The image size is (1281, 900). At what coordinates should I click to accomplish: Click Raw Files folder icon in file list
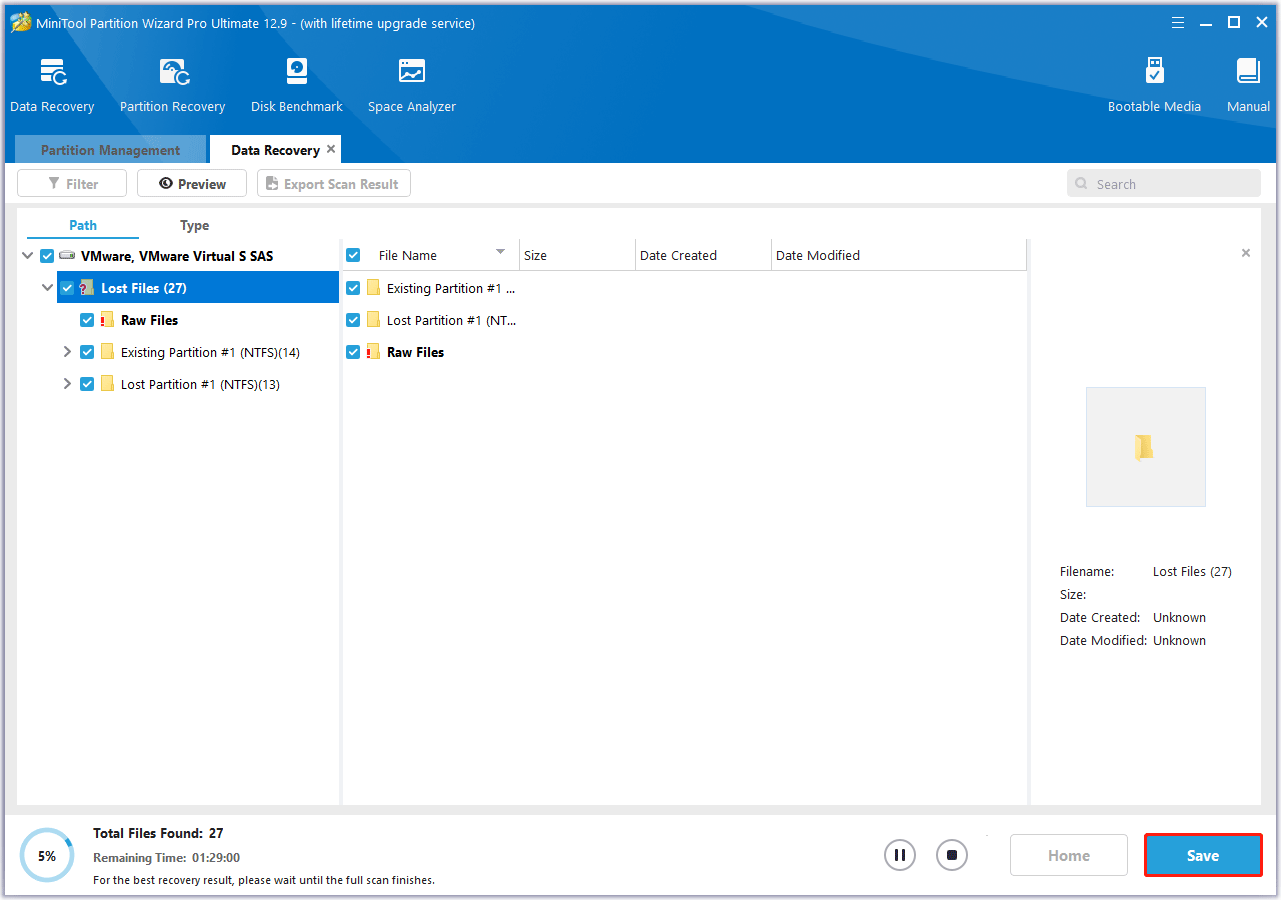pos(373,352)
